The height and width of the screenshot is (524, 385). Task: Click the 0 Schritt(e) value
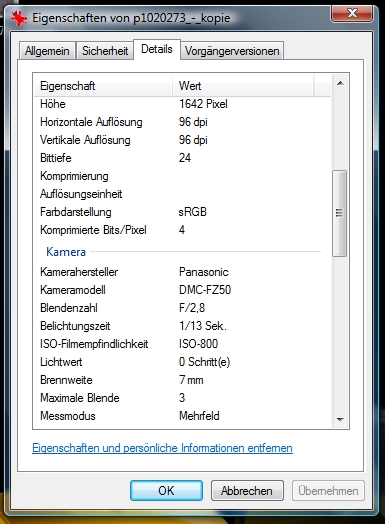pos(205,362)
